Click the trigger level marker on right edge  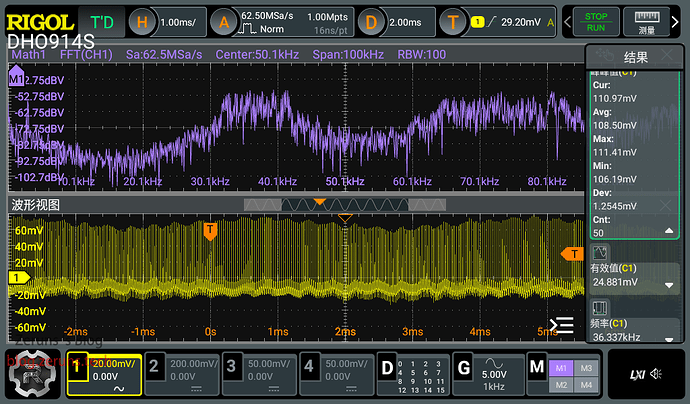[x=572, y=254]
